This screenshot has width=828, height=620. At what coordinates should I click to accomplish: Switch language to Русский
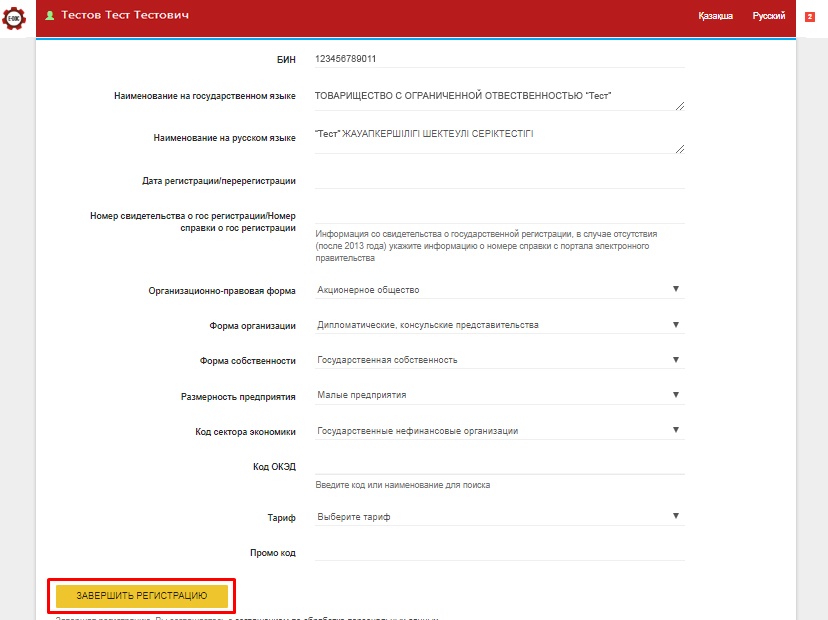pos(768,16)
